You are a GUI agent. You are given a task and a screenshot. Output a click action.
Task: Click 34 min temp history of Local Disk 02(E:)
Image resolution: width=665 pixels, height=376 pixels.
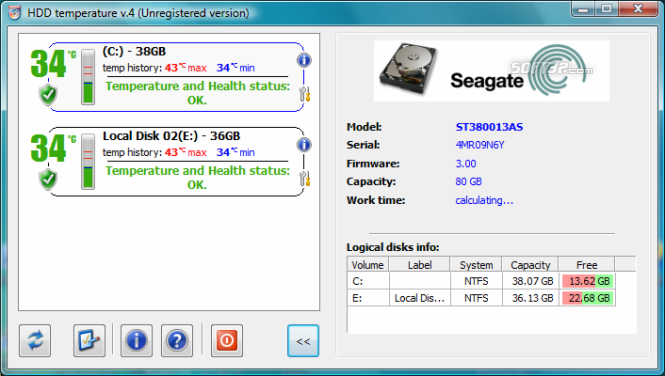pyautogui.click(x=235, y=152)
